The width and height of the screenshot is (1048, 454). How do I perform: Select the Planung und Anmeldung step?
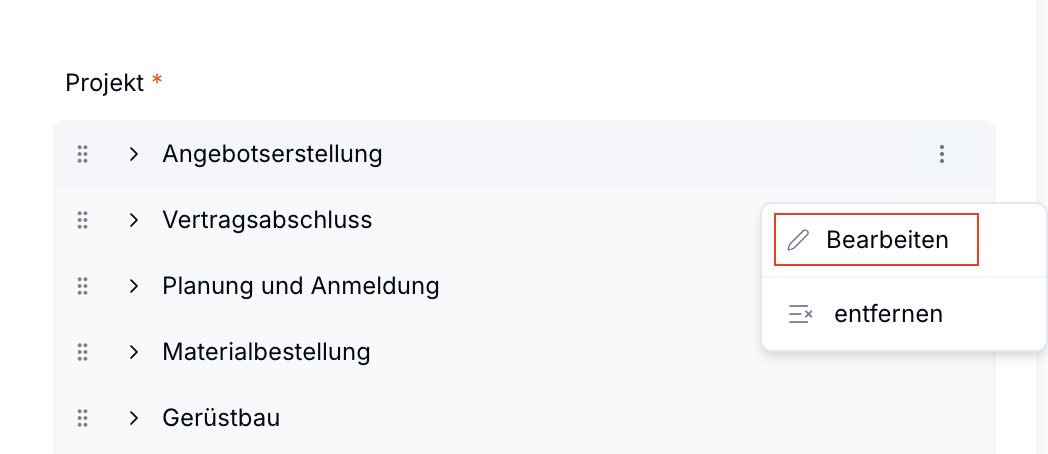(x=300, y=286)
